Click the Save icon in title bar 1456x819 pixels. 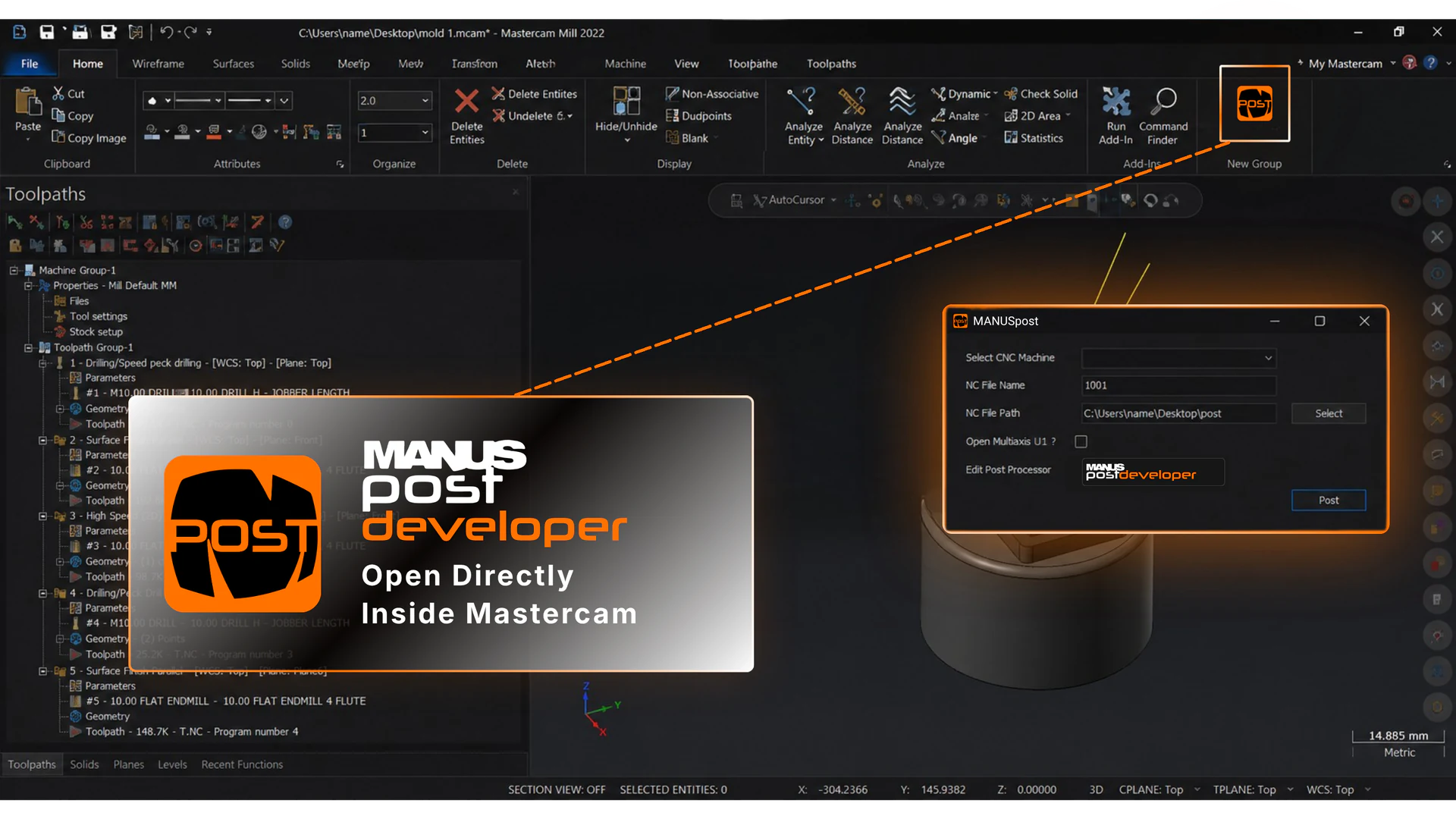pos(47,32)
